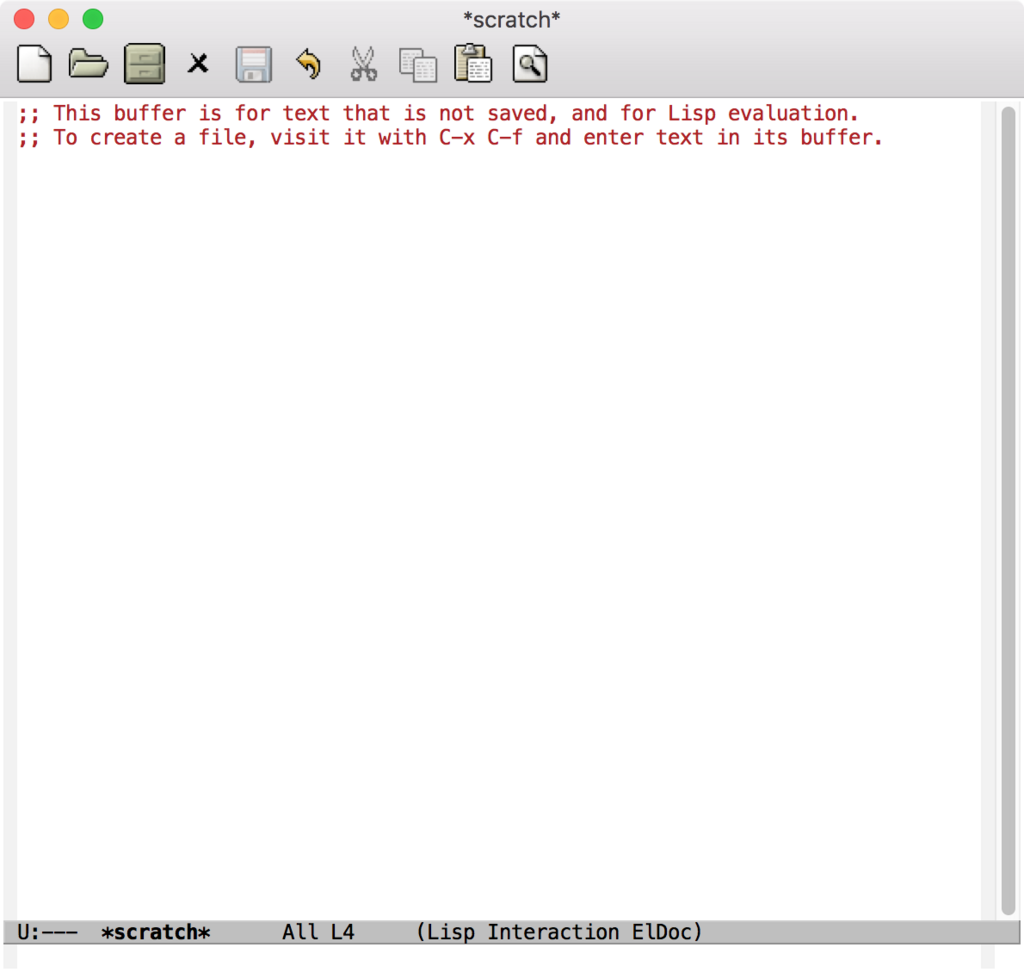Click the U:--- coding status in mode line

47,932
